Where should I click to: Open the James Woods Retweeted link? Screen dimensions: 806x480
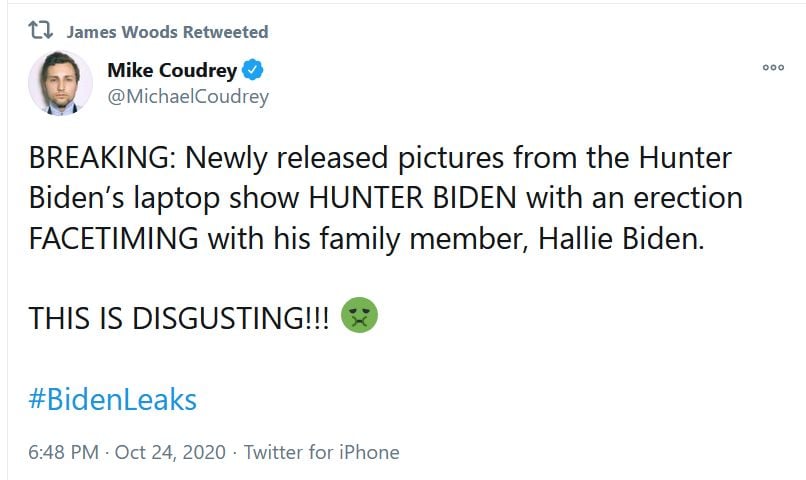click(x=167, y=32)
